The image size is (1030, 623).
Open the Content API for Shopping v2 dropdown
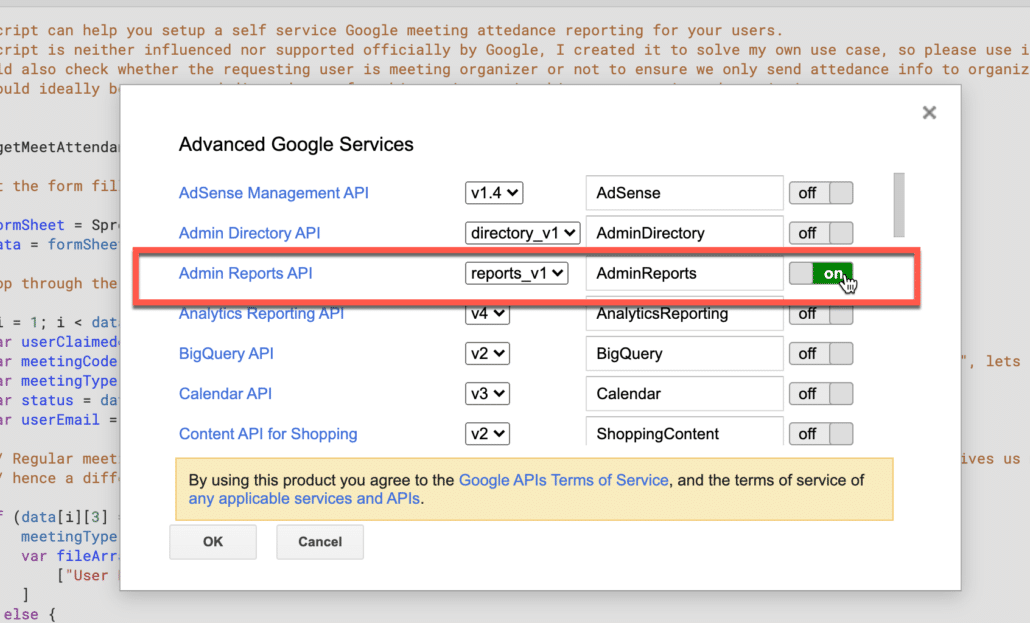[487, 434]
